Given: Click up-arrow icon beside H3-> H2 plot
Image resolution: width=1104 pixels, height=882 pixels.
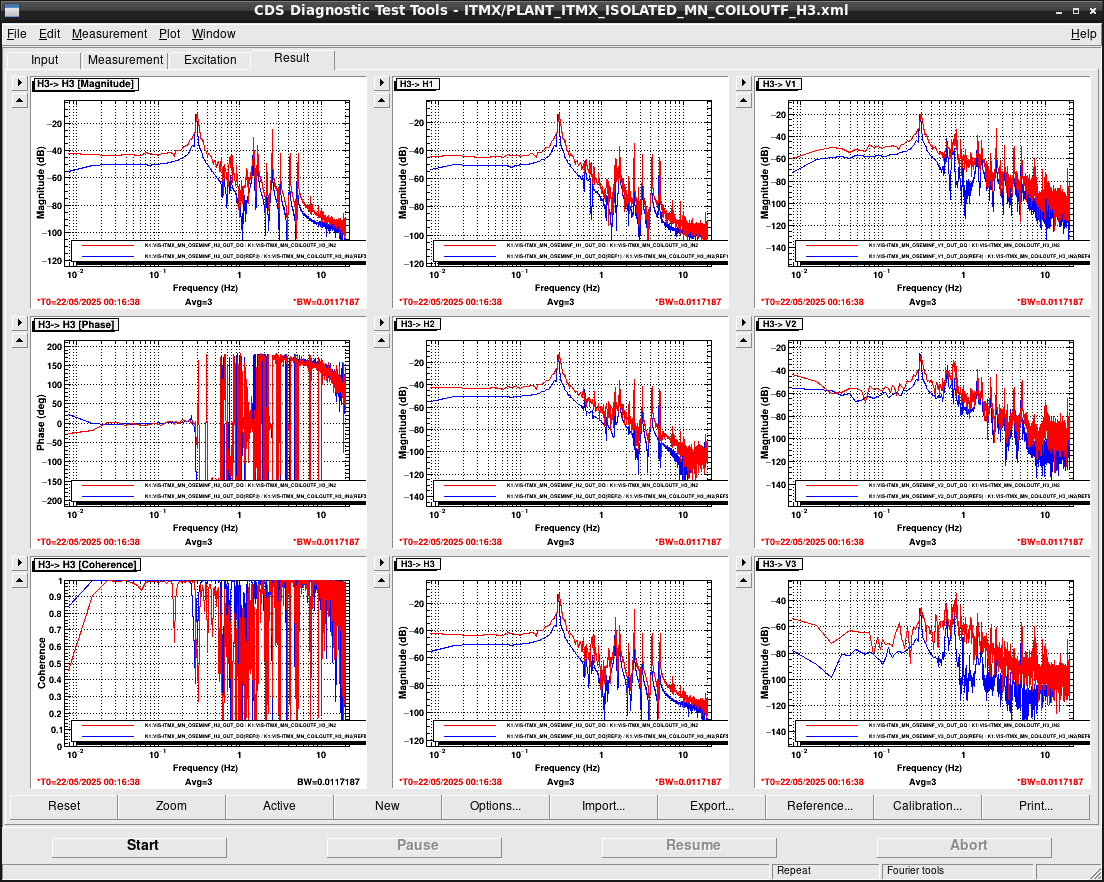Looking at the screenshot, I should tap(382, 341).
